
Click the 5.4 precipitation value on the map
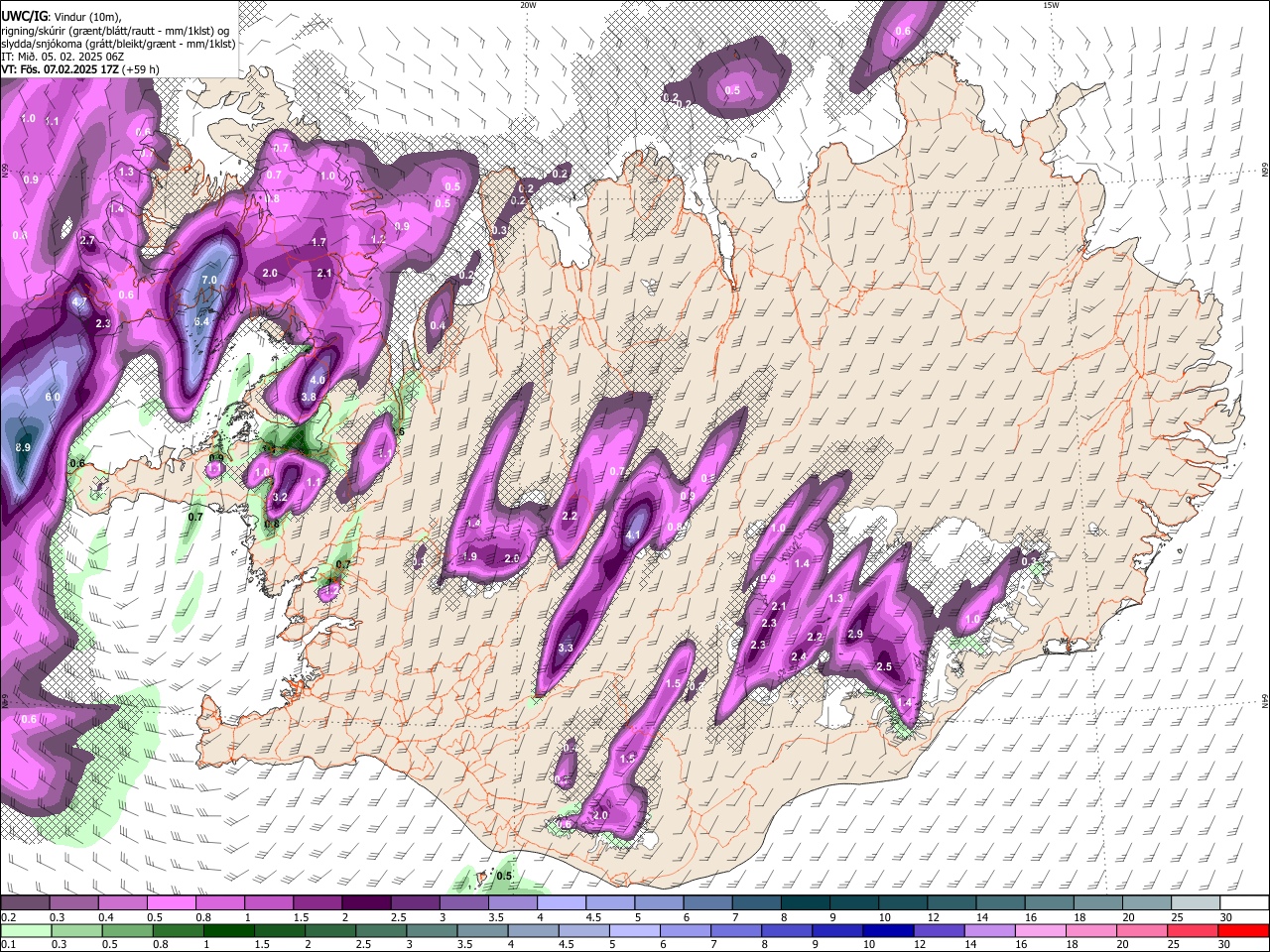point(202,321)
